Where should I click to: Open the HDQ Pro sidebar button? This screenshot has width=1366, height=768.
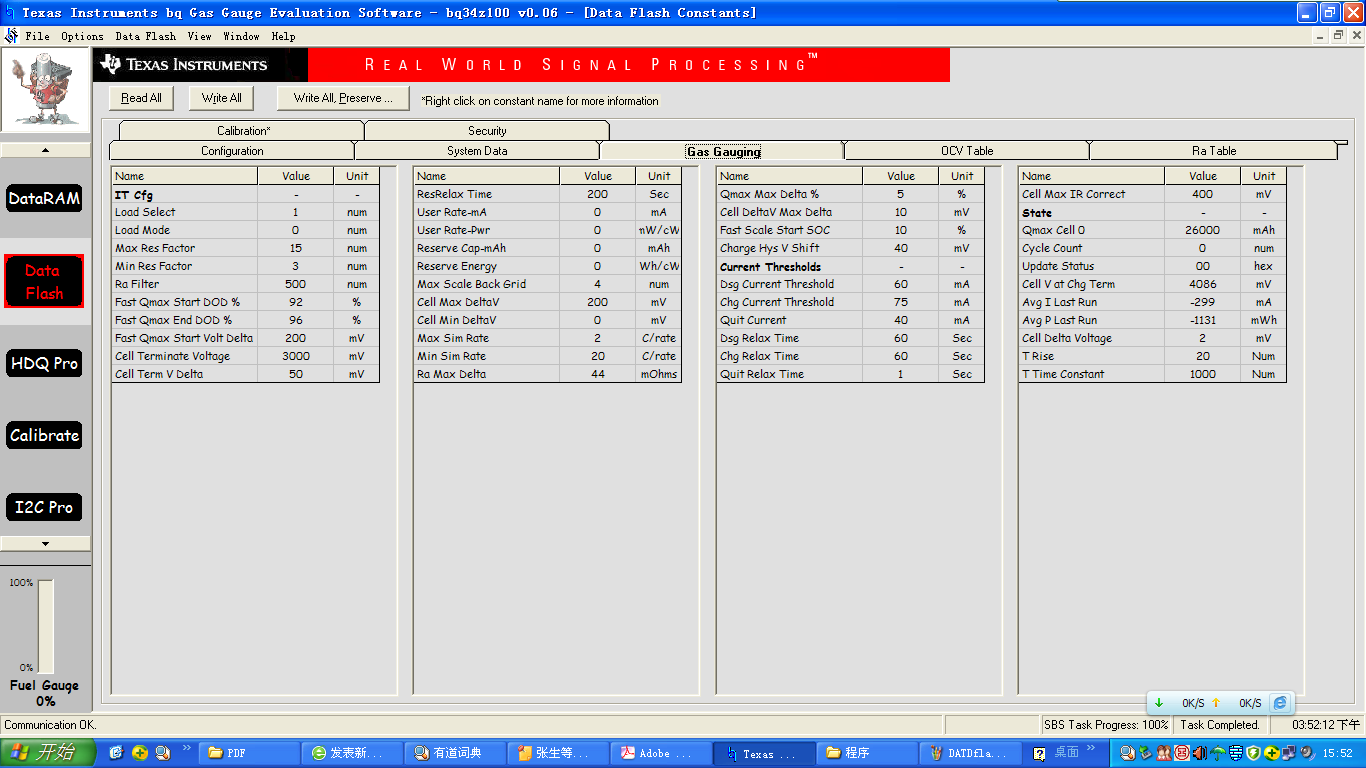(44, 363)
